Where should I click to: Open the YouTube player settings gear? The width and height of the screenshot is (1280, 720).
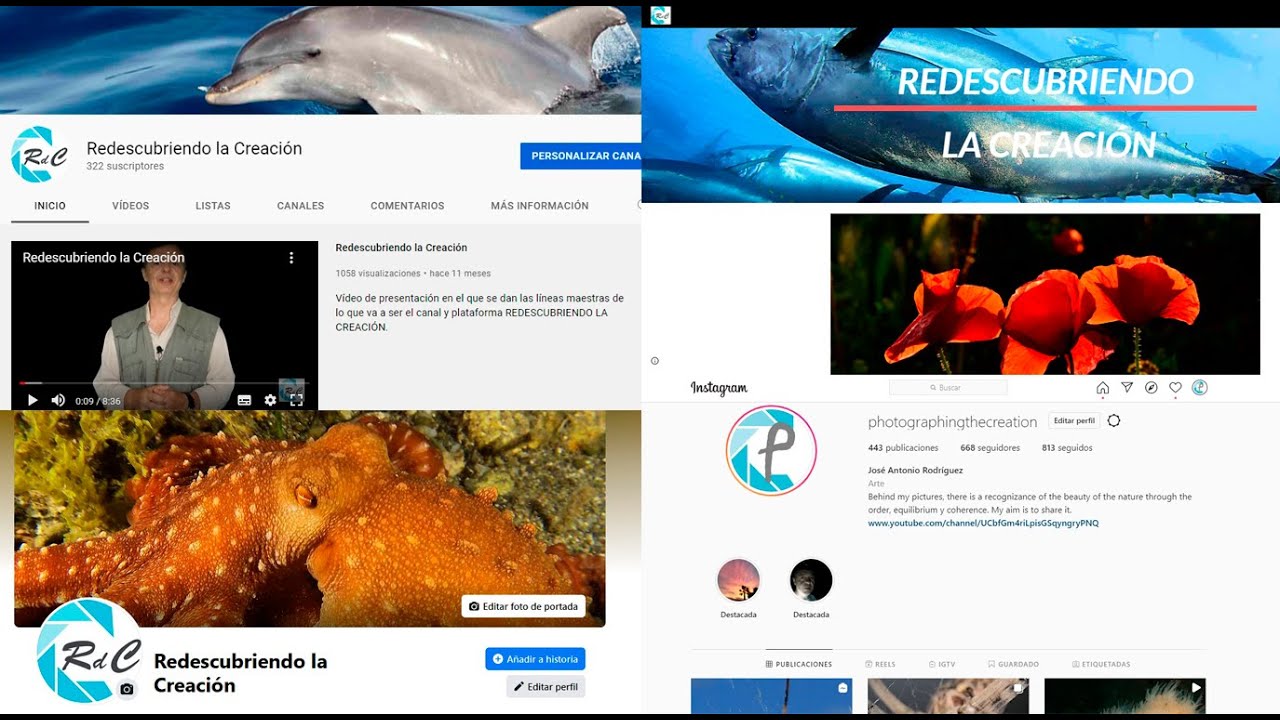coord(270,400)
